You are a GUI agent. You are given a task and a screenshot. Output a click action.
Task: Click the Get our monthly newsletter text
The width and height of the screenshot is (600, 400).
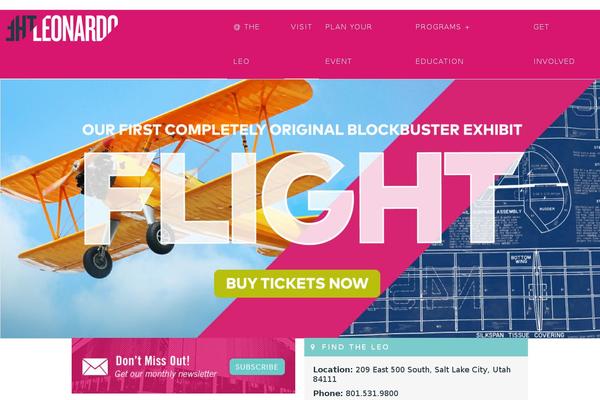pos(166,374)
